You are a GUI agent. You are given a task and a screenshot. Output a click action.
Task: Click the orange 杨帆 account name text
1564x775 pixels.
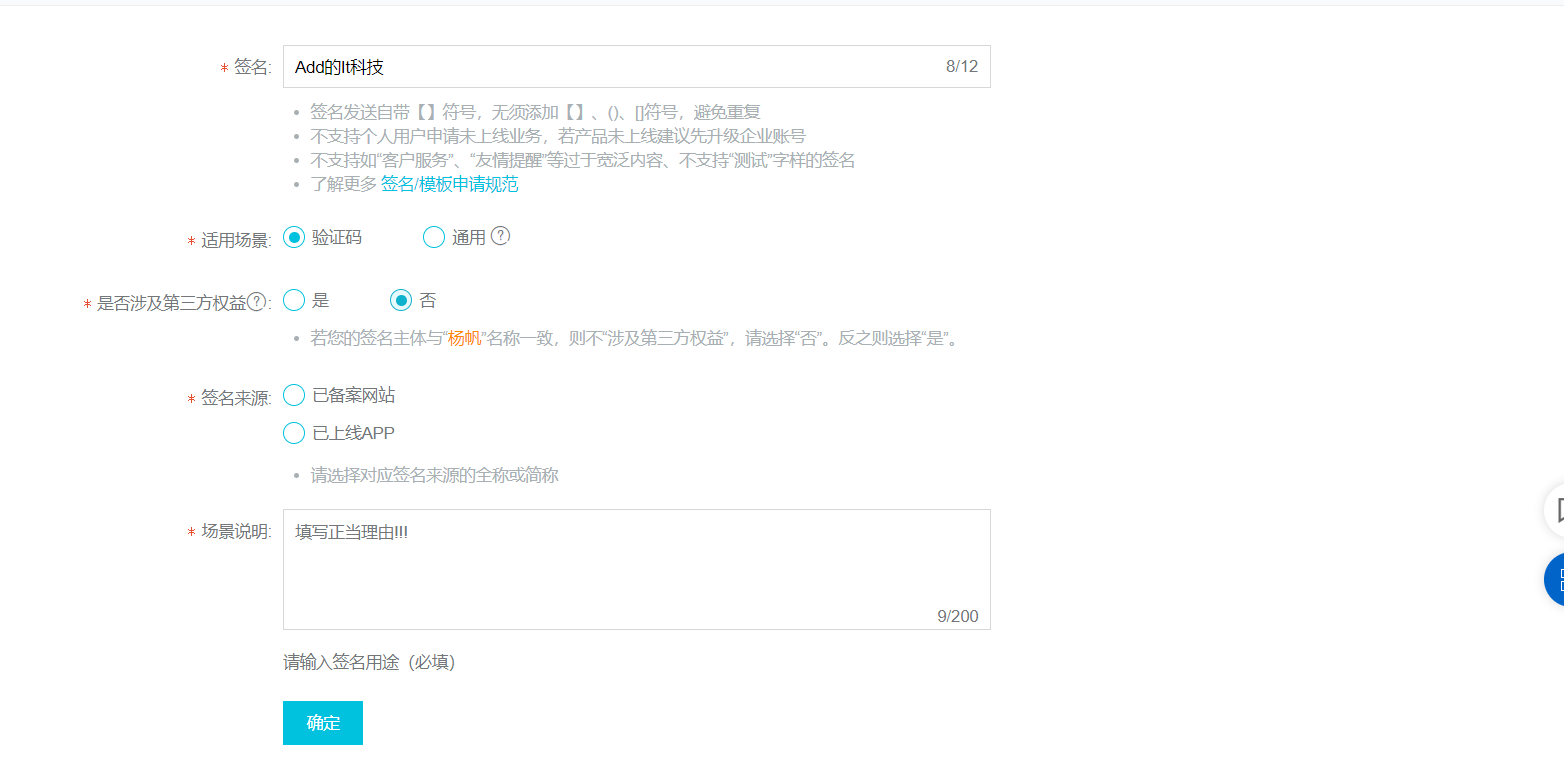(x=465, y=338)
